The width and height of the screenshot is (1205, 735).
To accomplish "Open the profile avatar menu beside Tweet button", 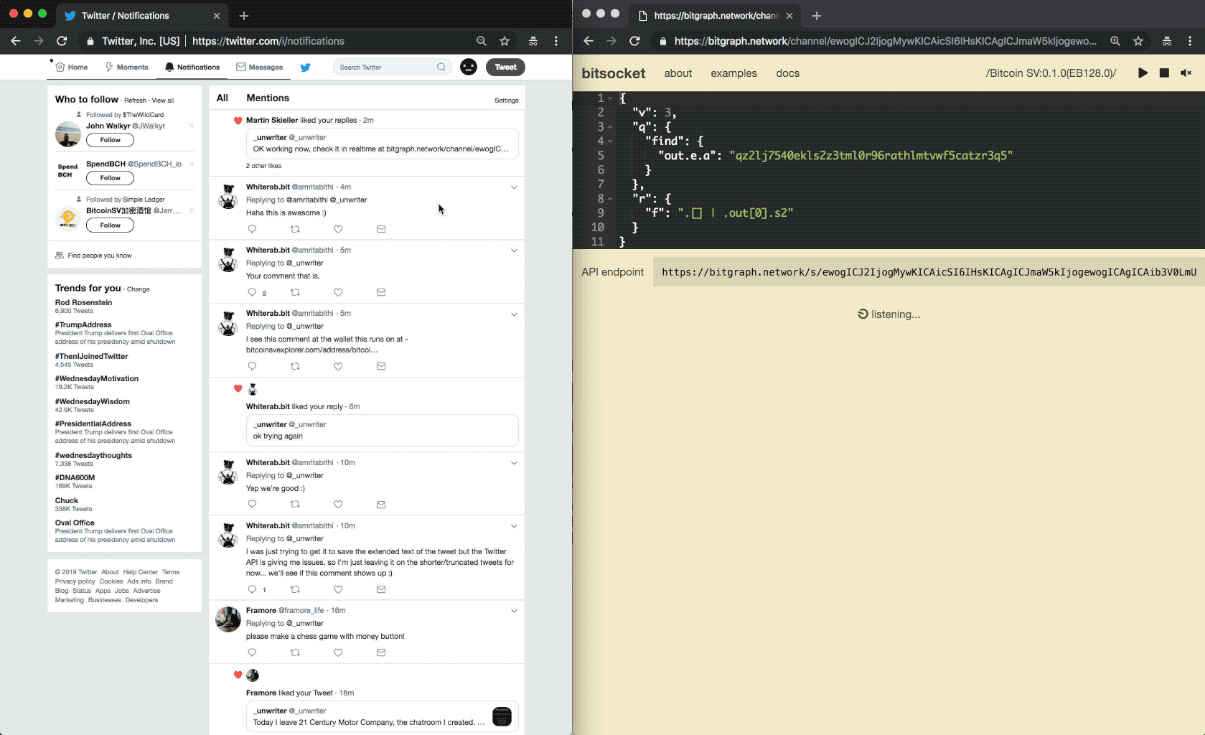I will tap(468, 67).
